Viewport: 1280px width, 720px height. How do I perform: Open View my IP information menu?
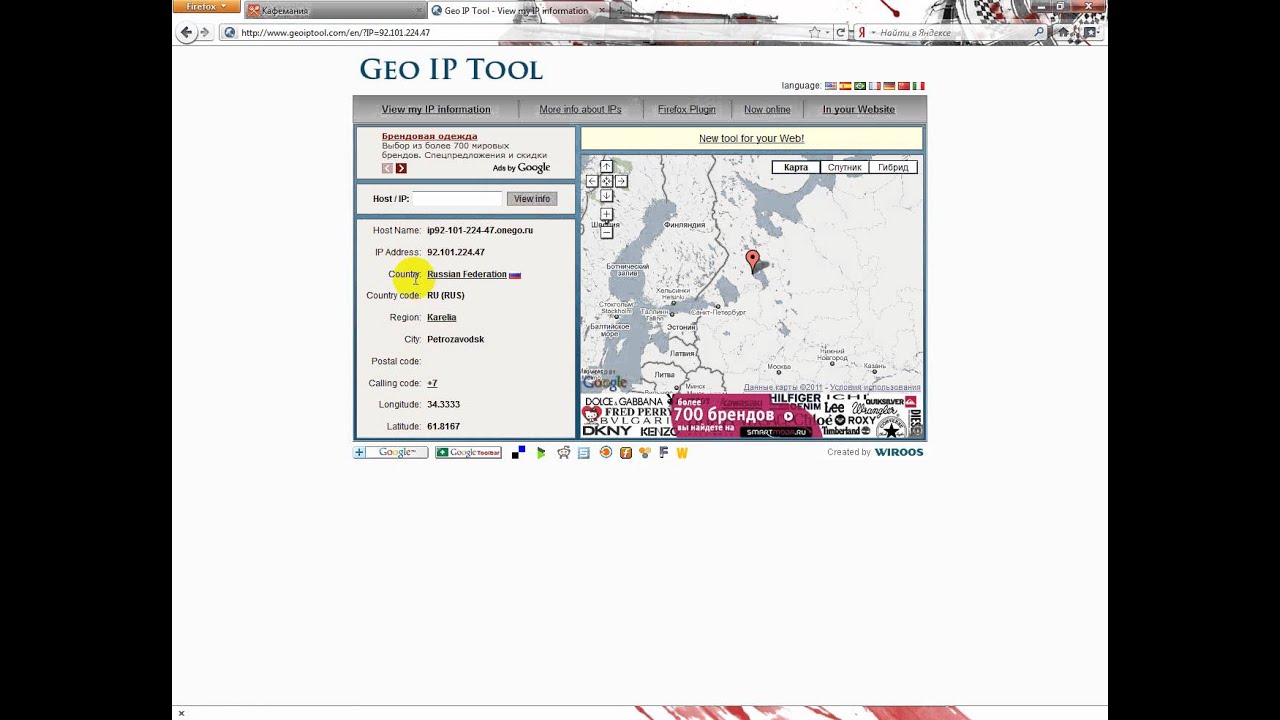tap(436, 109)
